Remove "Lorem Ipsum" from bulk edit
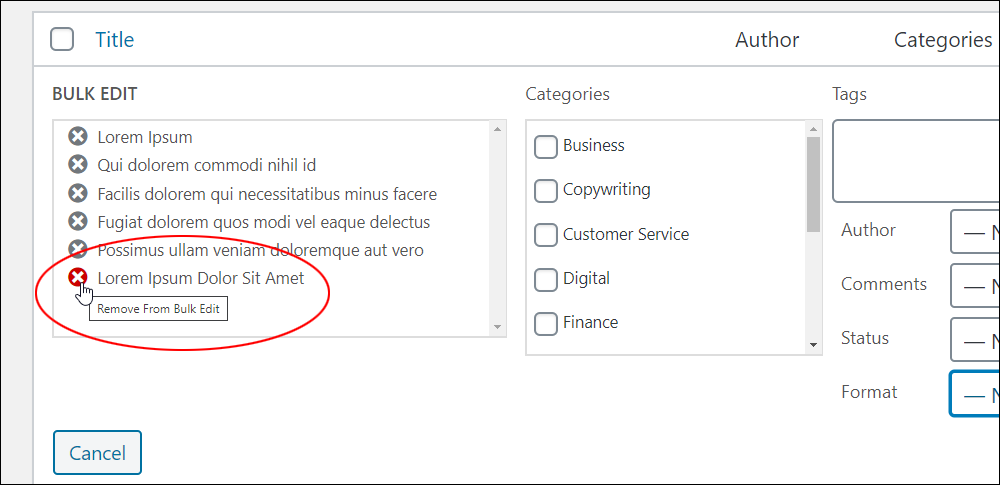Viewport: 1000px width, 485px height. 77,137
